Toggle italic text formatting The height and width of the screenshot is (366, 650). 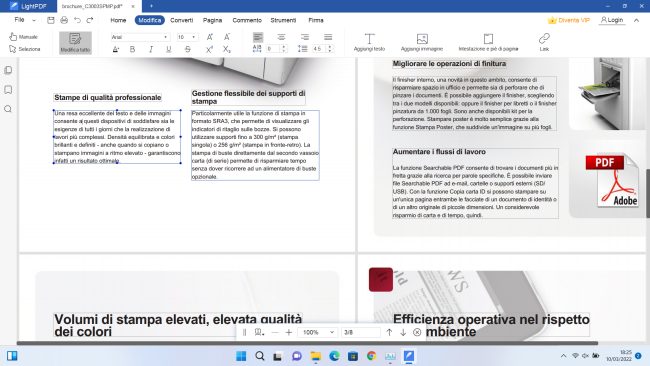pos(151,49)
